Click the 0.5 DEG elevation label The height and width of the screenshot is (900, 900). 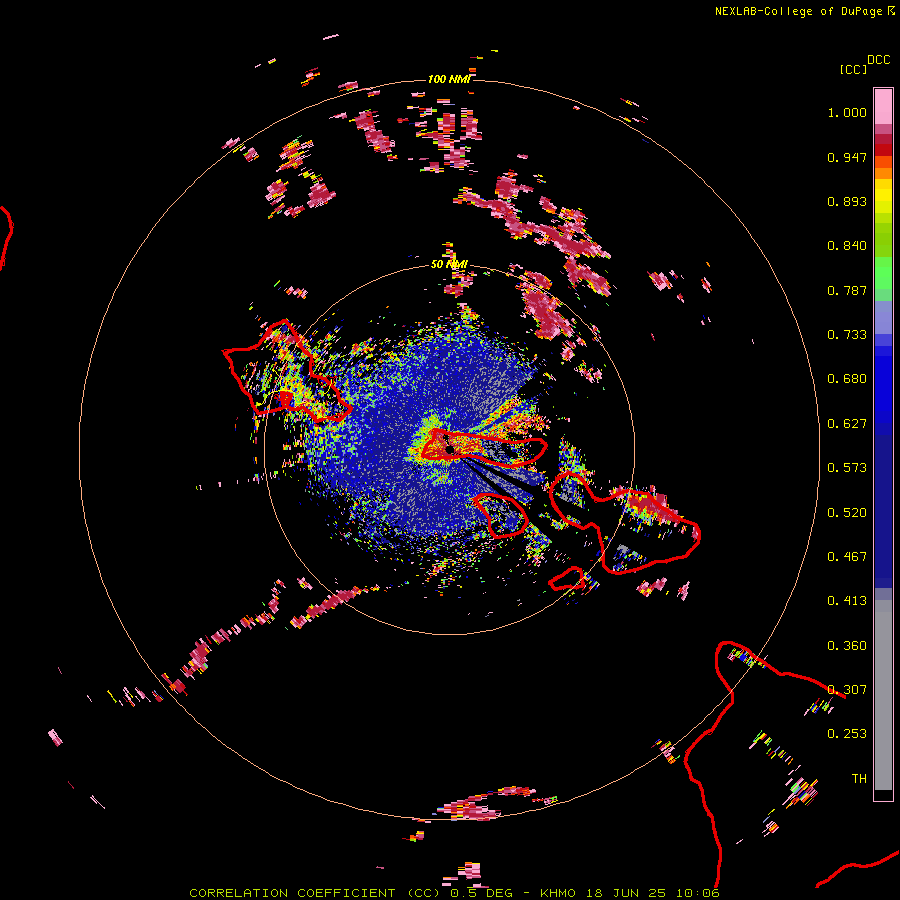coord(481,893)
